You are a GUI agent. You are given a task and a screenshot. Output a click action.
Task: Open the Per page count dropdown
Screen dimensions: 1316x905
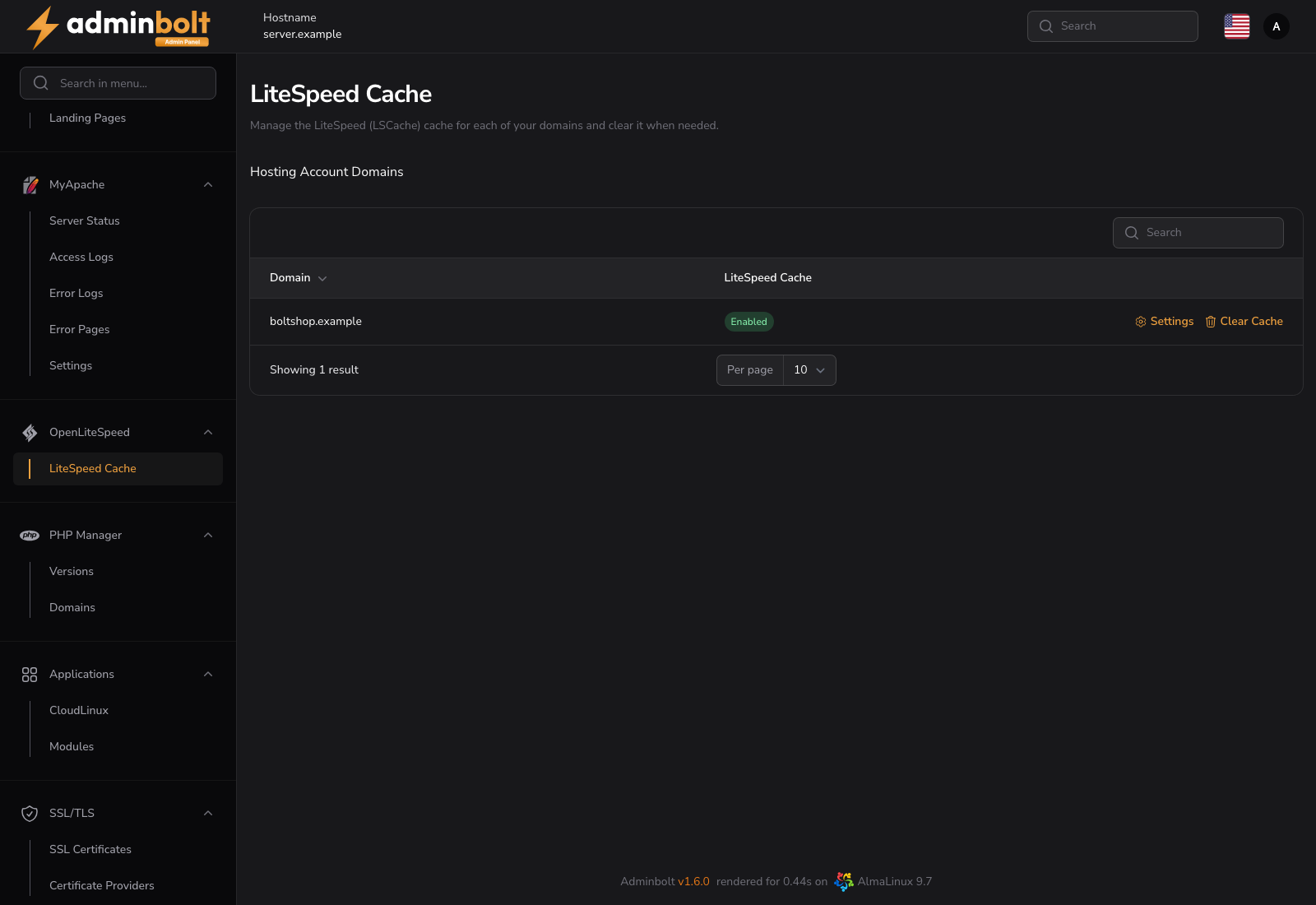(x=809, y=370)
